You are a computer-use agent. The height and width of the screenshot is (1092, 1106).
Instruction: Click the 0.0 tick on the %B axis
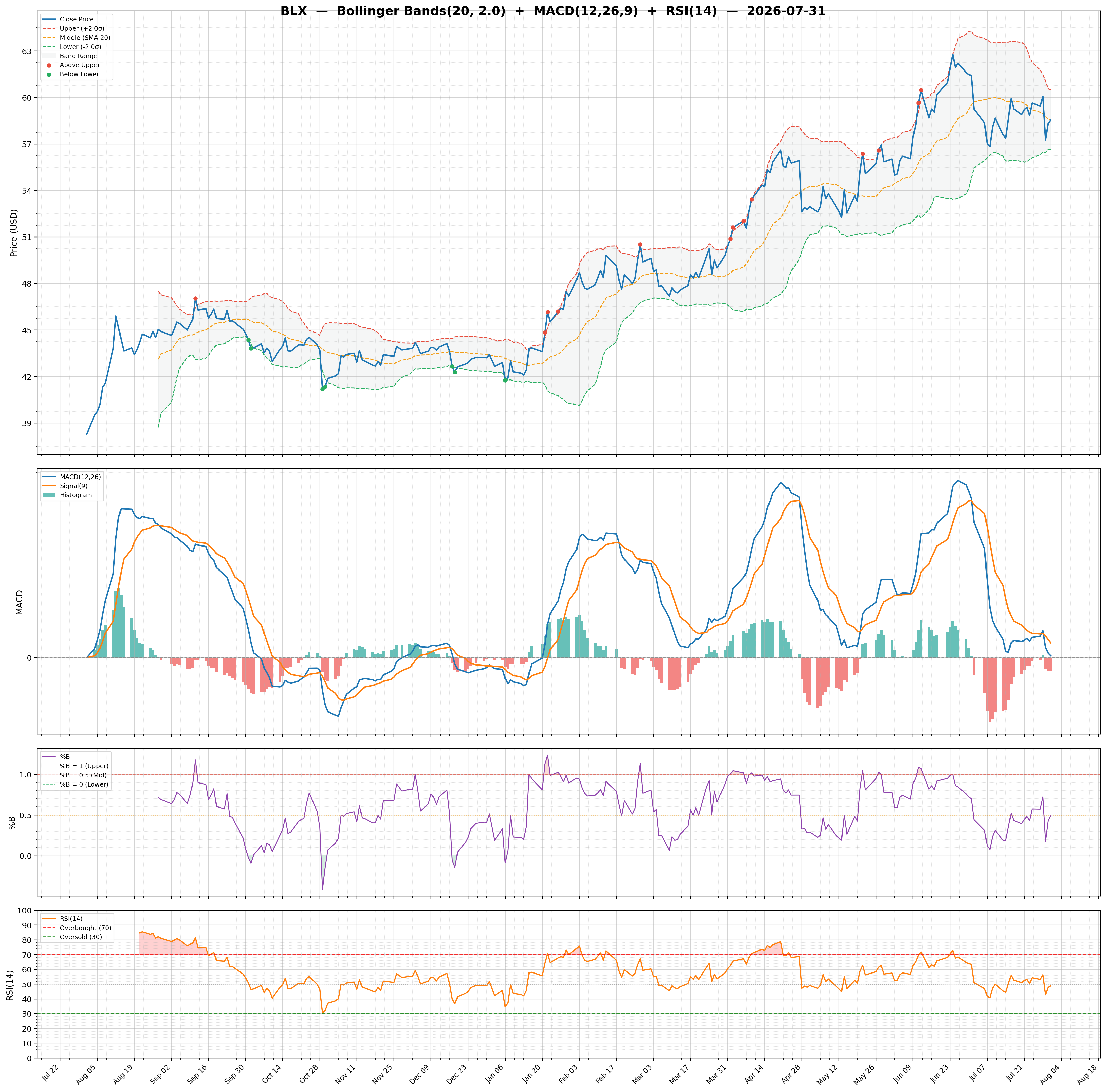pyautogui.click(x=25, y=856)
